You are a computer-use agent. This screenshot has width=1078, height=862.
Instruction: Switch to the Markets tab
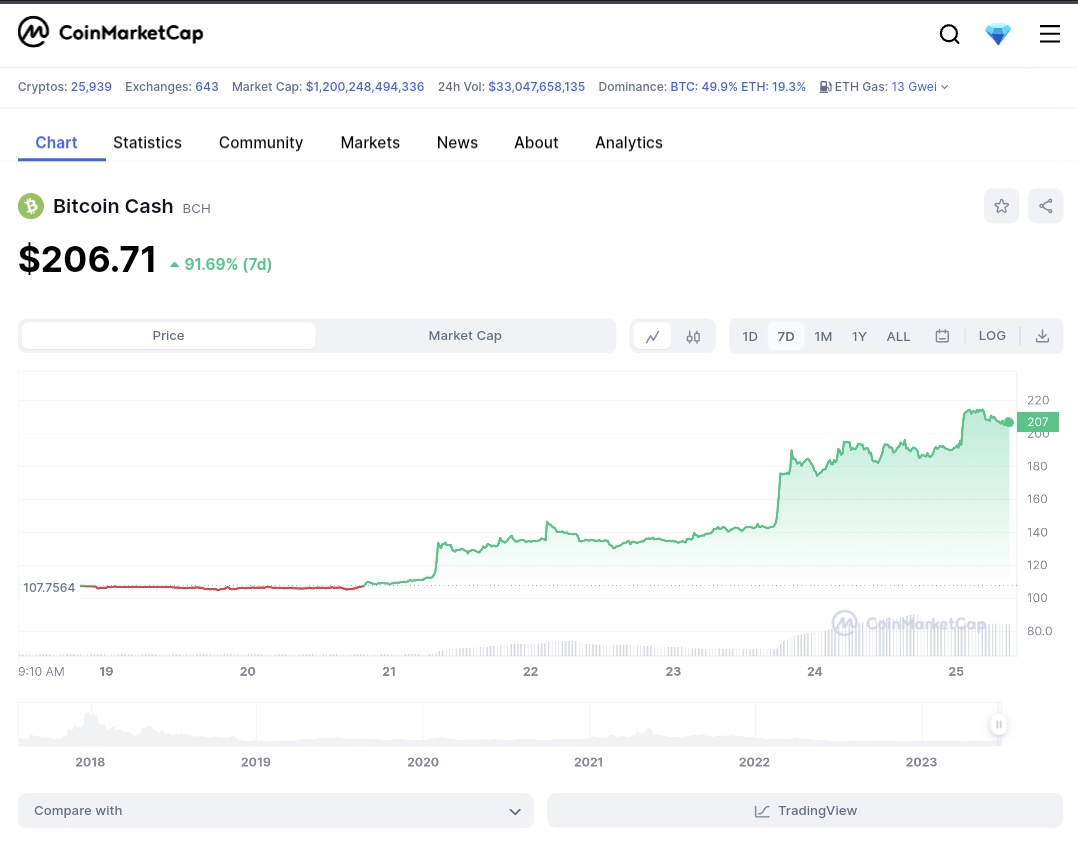(370, 142)
